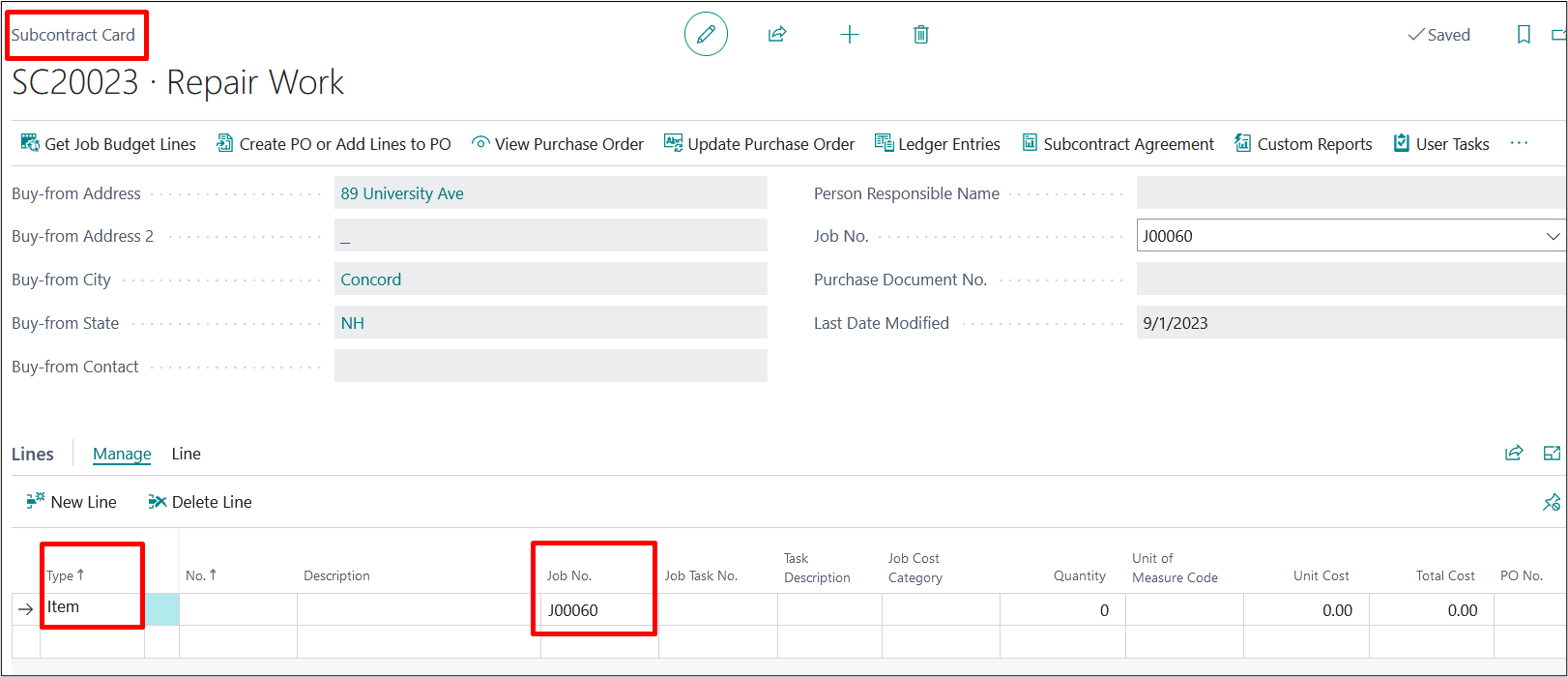Click the bookmark icon
Image resolution: width=1568 pixels, height=677 pixels.
coord(1524,35)
